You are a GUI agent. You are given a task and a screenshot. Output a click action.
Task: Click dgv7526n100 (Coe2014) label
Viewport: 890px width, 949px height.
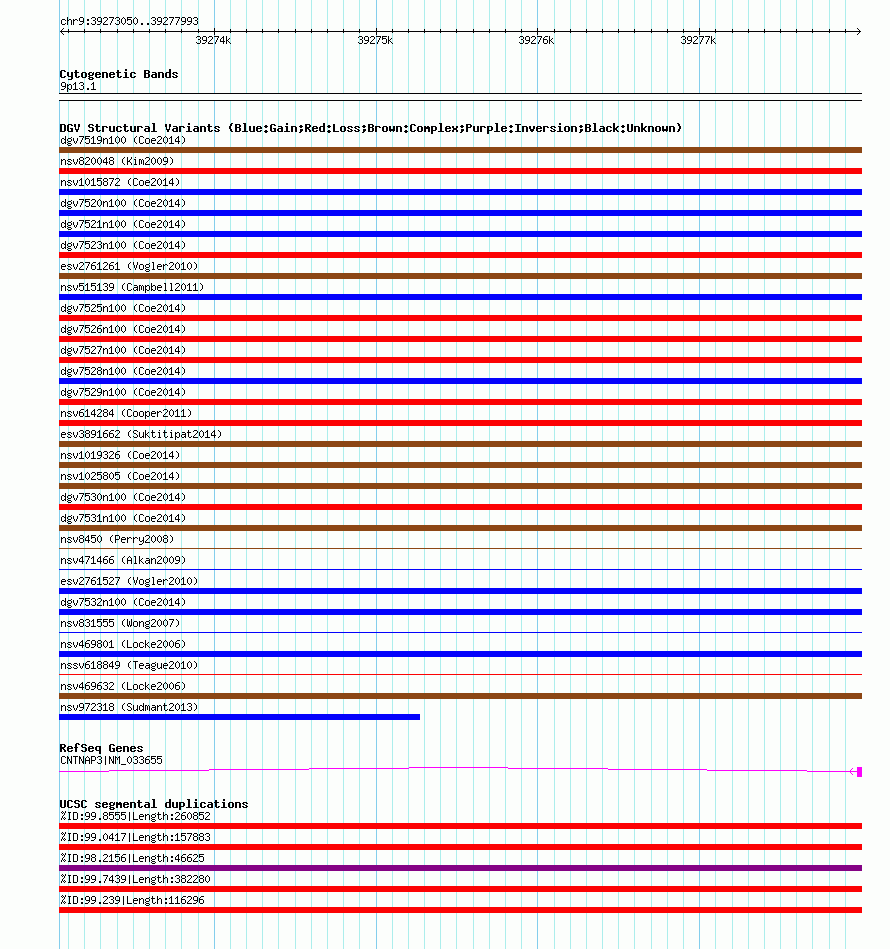(123, 329)
